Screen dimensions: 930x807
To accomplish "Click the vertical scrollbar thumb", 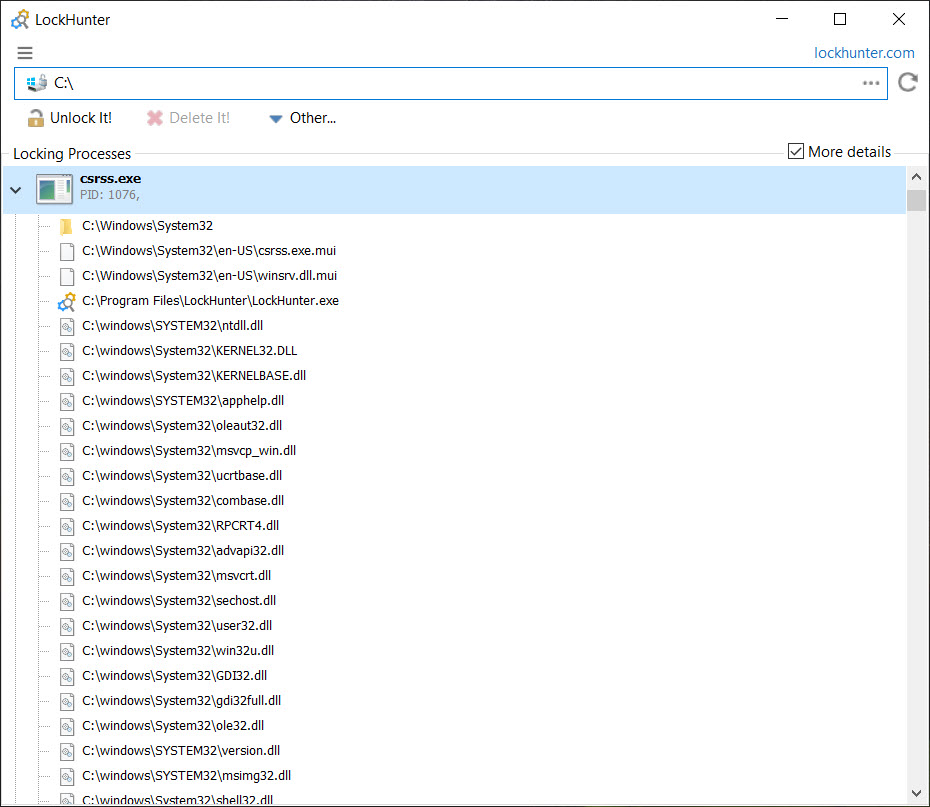I will point(916,200).
